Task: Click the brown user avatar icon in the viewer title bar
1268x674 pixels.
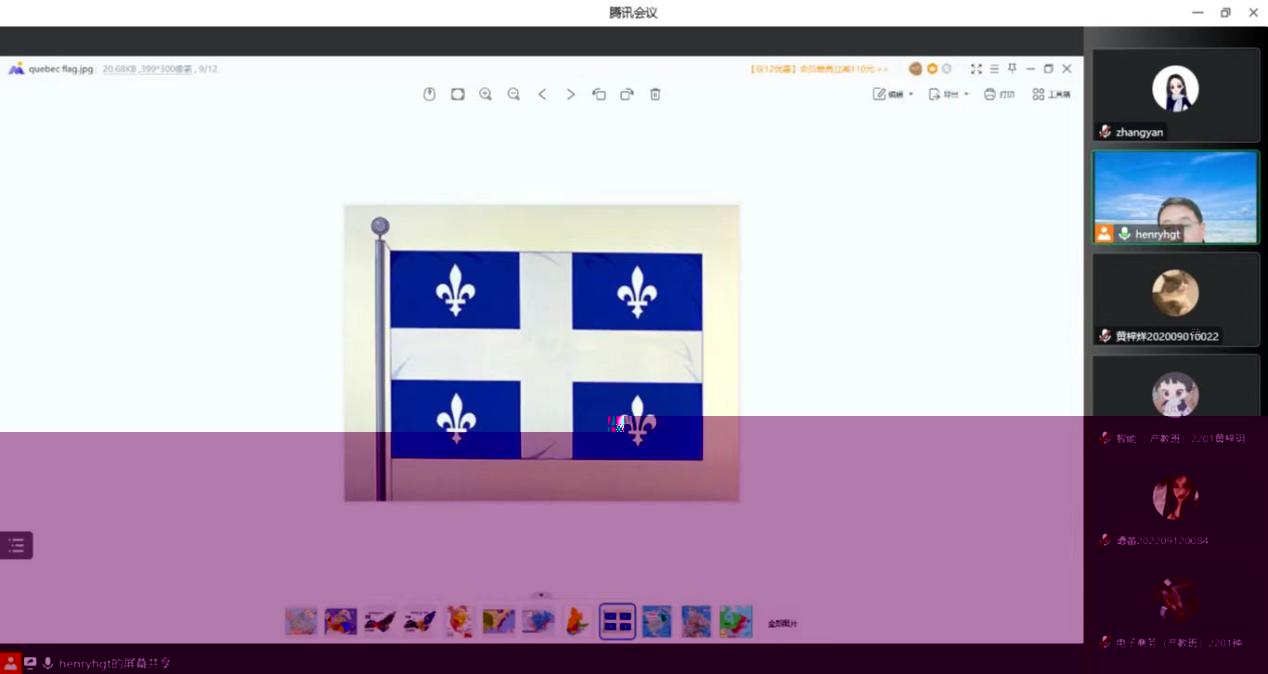Action: pos(915,69)
